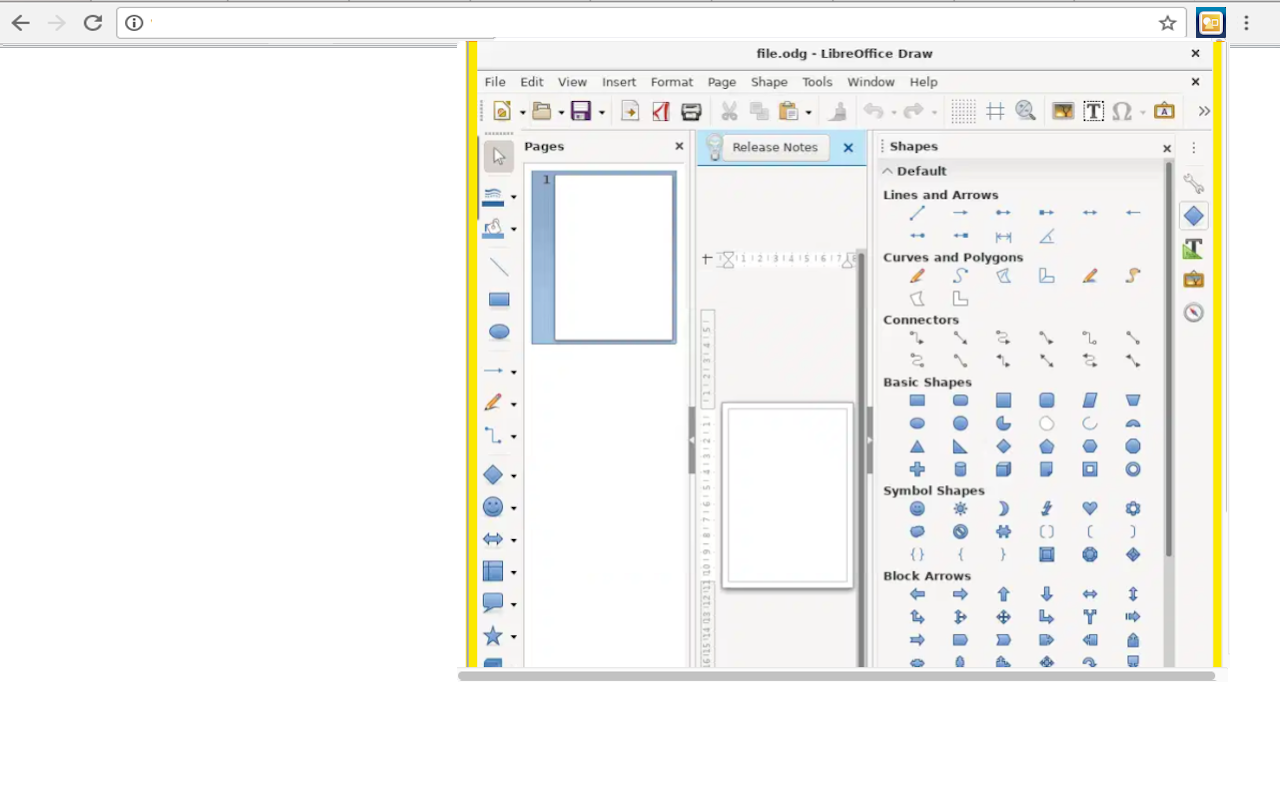Viewport: 1280px width, 800px height.
Task: Choose the Rectangle tool in left toolbar
Action: (499, 299)
